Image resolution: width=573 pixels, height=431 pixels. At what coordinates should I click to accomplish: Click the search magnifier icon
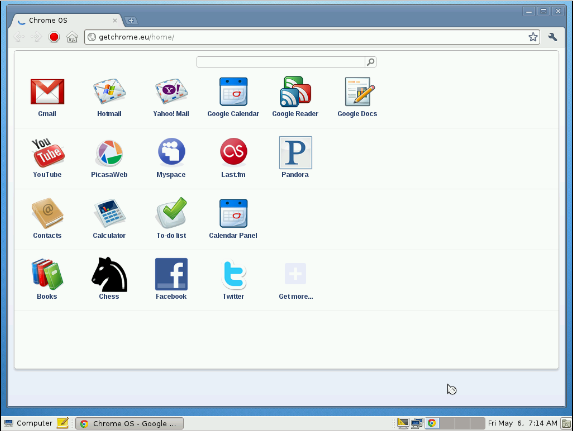371,62
